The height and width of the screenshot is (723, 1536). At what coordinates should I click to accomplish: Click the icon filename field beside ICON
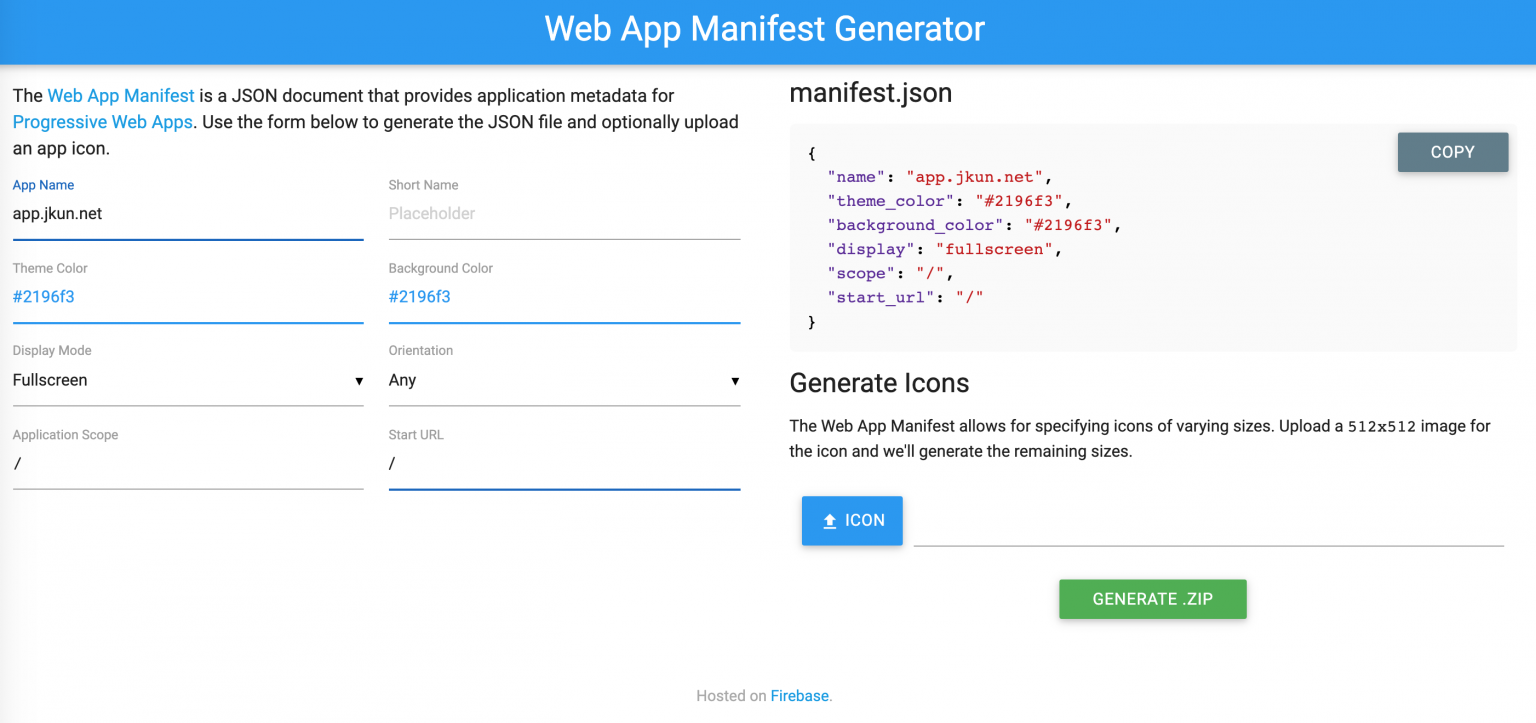pyautogui.click(x=1208, y=530)
